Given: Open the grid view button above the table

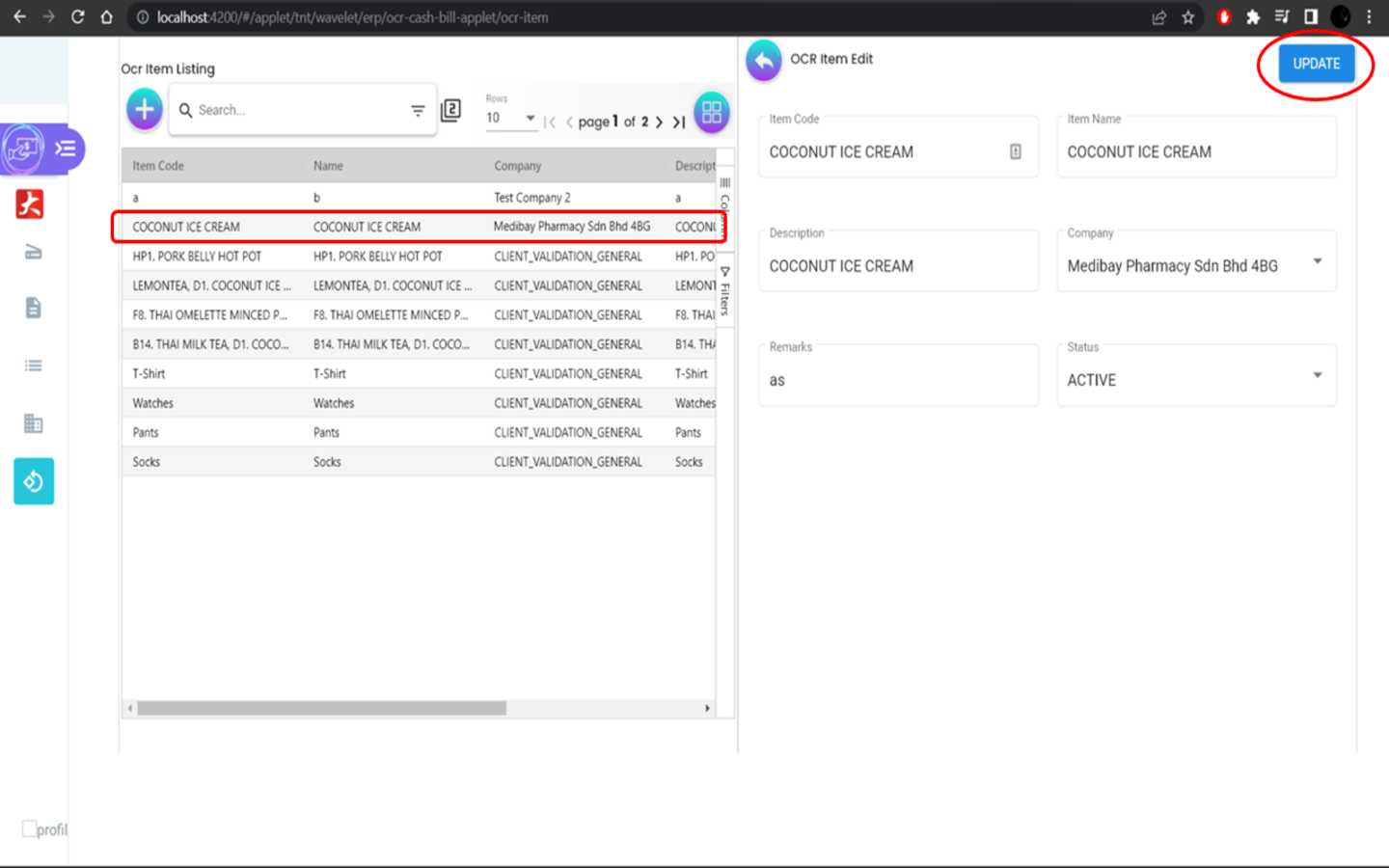Looking at the screenshot, I should click(711, 113).
